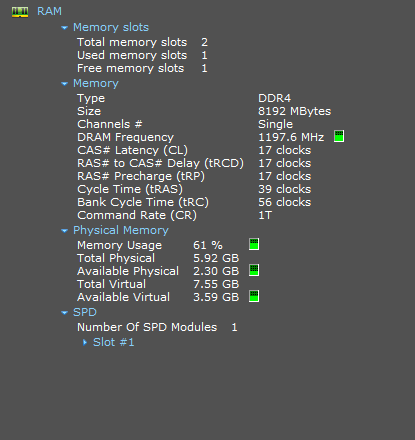Image resolution: width=415 pixels, height=440 pixels.
Task: Click the Channels # label
Action: (110, 124)
